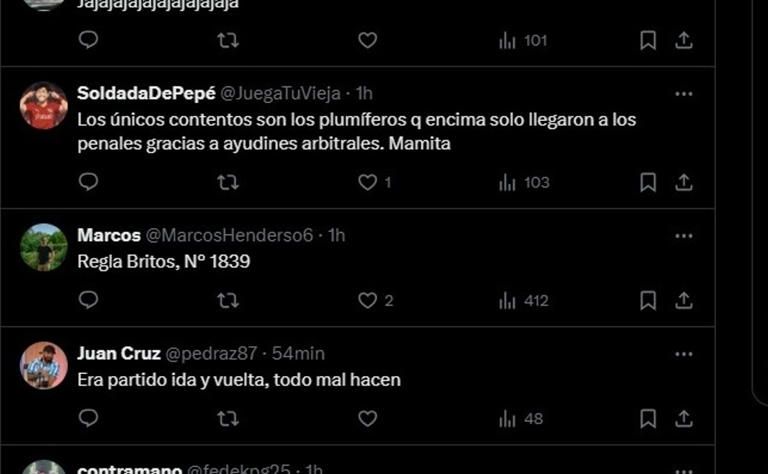Screen dimensions: 768x474
Task: Reply to SoldadaDePepé's tweet
Action: coord(88,182)
